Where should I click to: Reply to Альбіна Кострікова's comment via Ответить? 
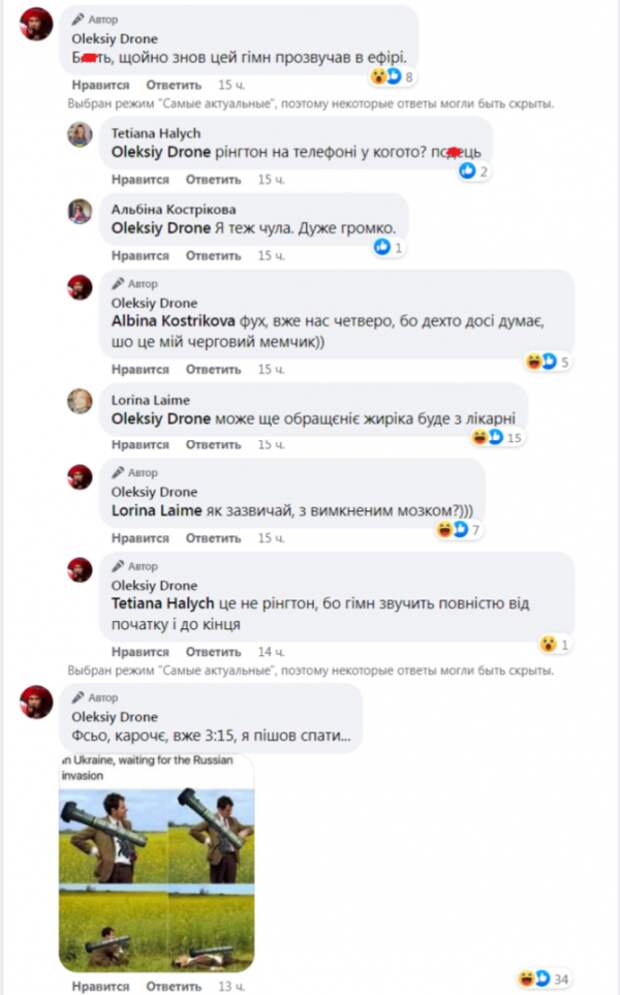click(213, 256)
